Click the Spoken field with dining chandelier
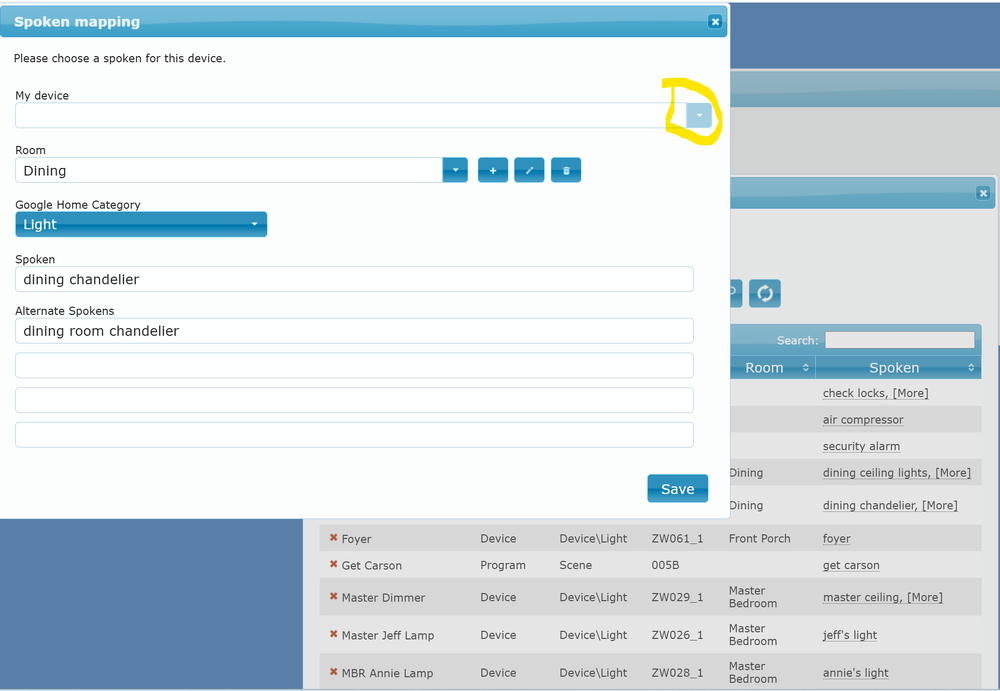Screen dimensions: 1000x691 coord(354,279)
